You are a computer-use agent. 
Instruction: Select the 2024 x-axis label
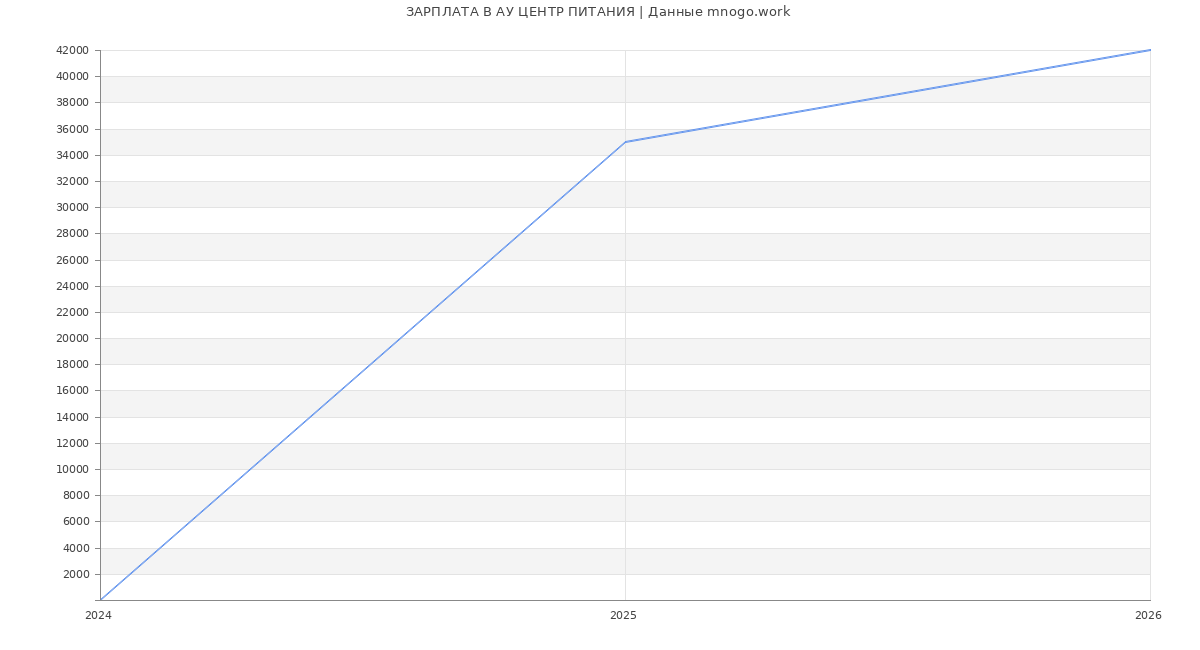tap(98, 616)
